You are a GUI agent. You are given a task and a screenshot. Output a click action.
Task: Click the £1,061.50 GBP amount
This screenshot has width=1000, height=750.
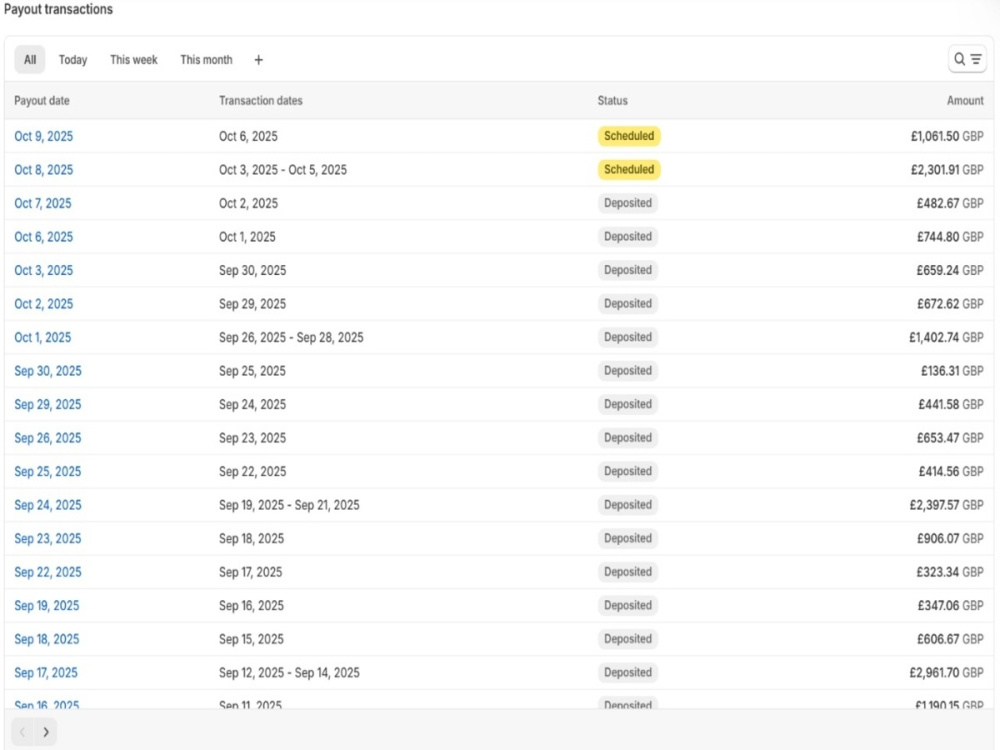tap(947, 136)
